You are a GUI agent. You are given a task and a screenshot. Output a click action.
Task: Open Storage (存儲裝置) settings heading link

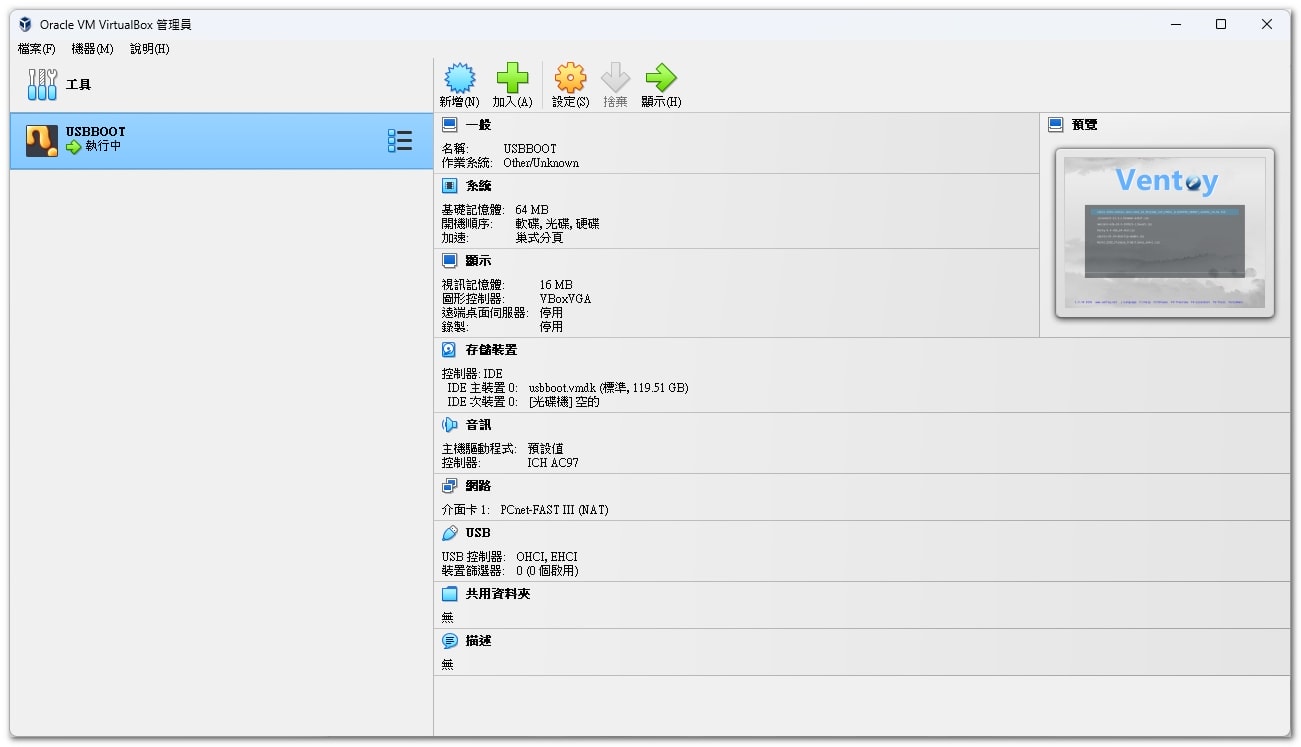point(491,350)
